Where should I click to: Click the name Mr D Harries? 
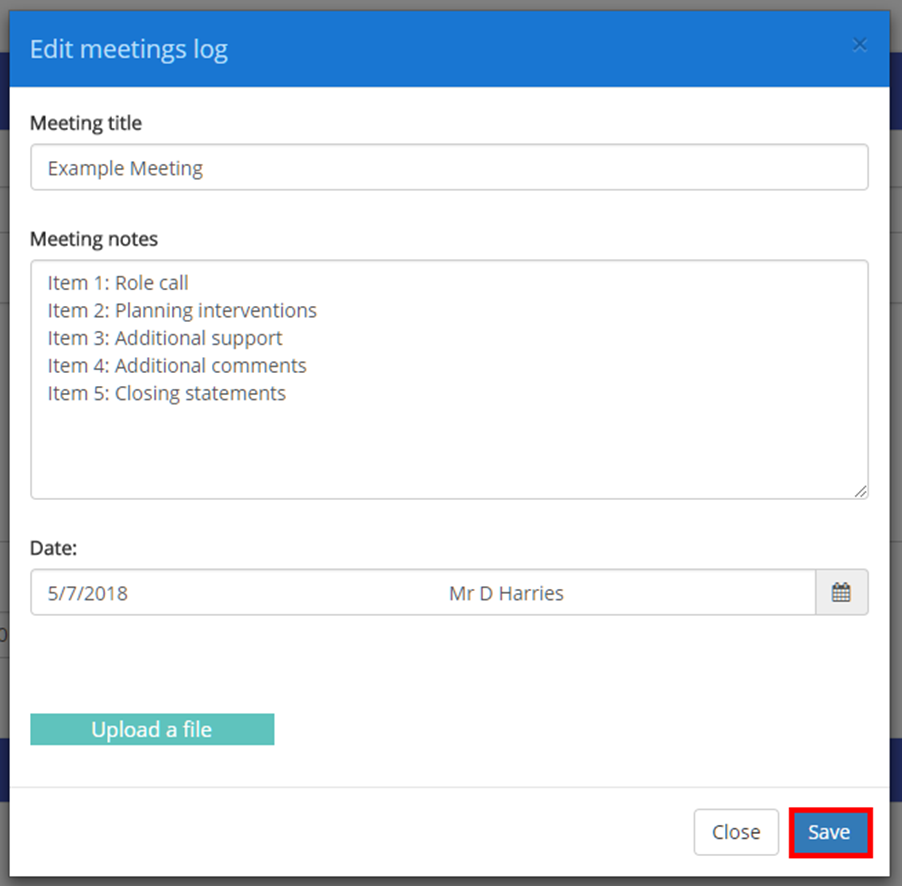(x=506, y=592)
